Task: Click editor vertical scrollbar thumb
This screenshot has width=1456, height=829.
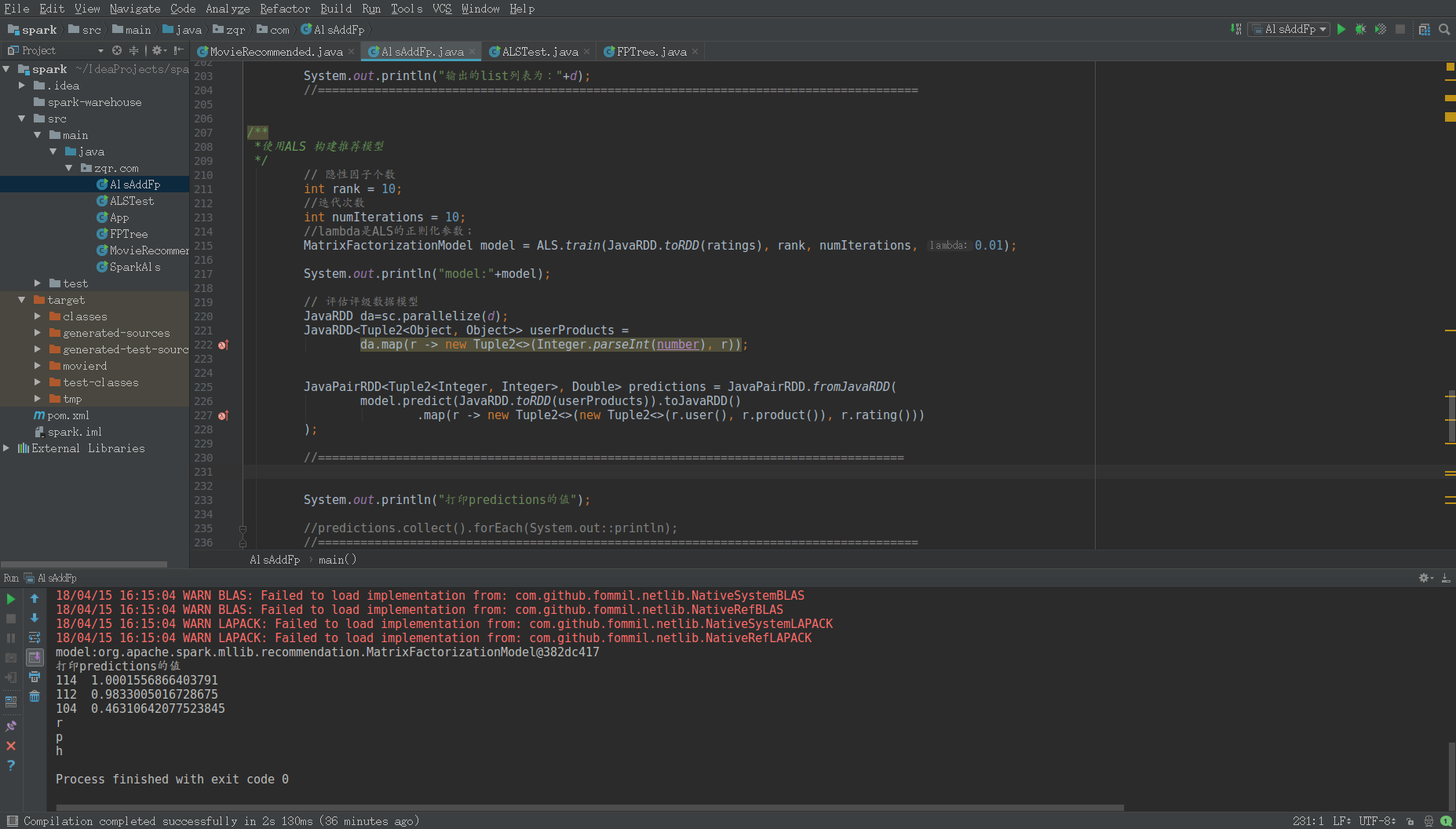Action: [x=1451, y=417]
